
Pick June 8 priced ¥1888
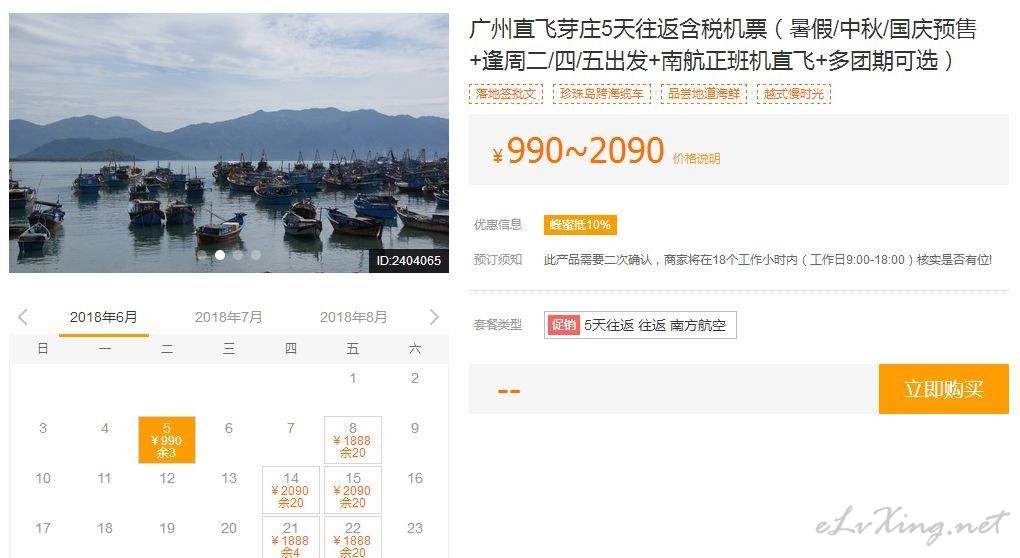coord(353,440)
